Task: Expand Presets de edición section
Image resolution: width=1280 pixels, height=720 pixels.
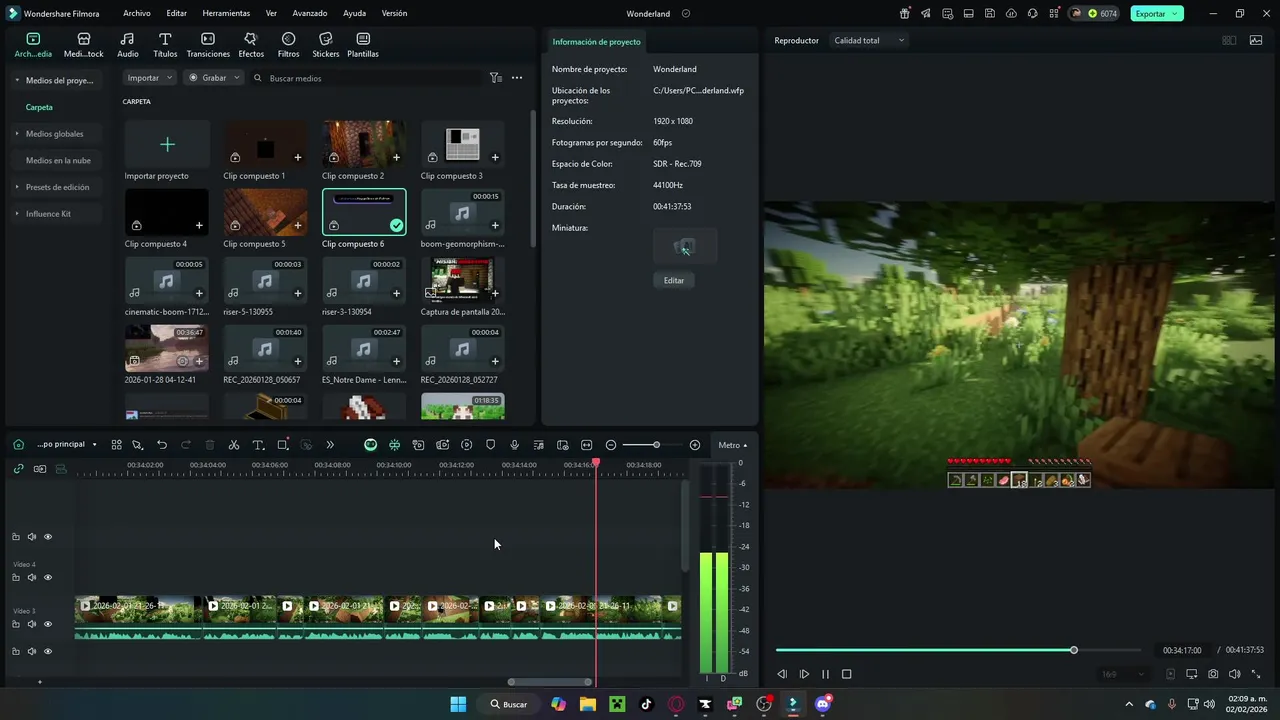Action: [16, 187]
